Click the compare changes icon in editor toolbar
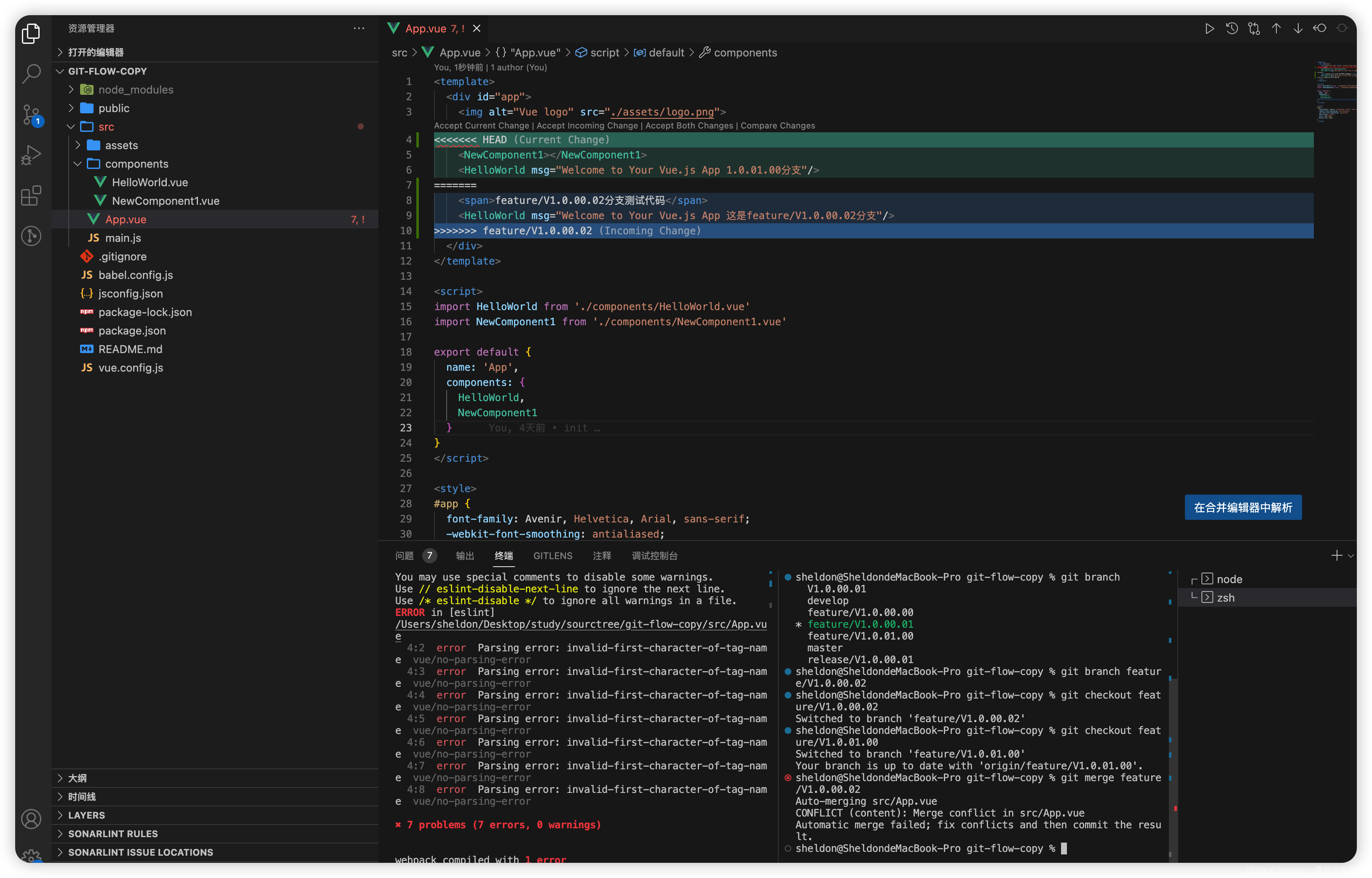The image size is (1372, 878). 1254,29
